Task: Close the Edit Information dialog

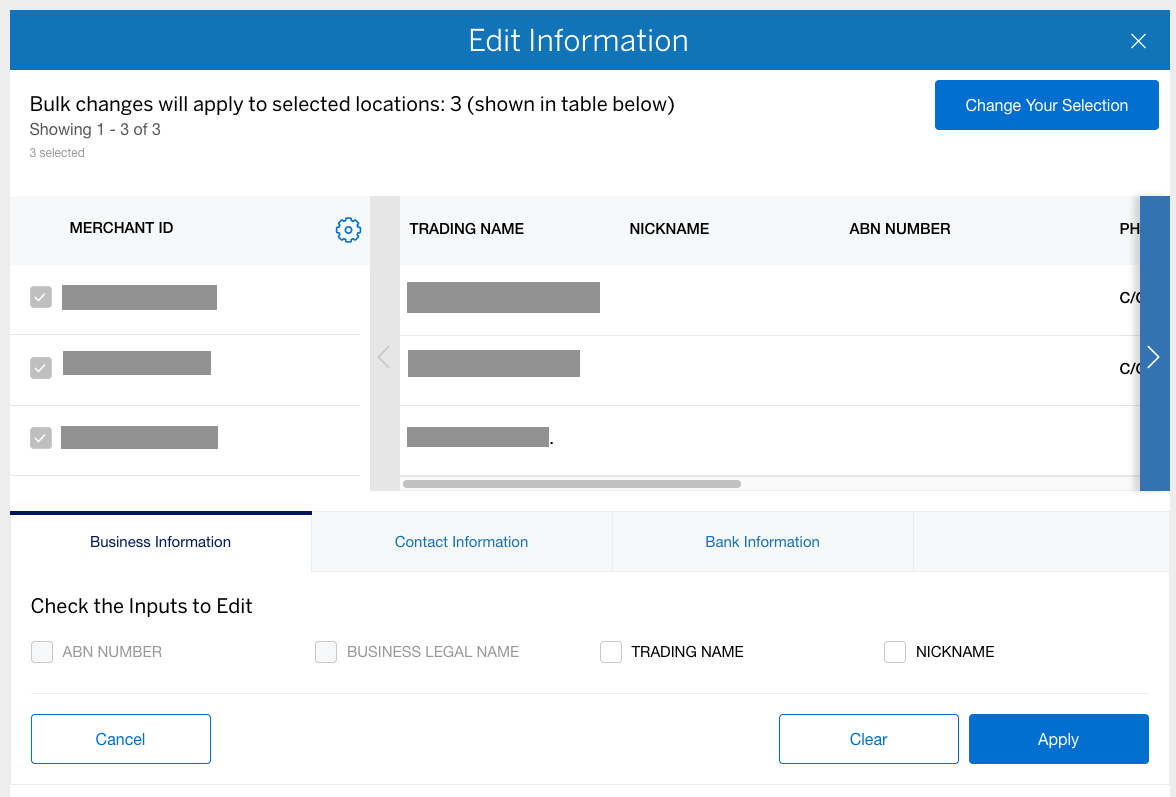Action: coord(1138,41)
